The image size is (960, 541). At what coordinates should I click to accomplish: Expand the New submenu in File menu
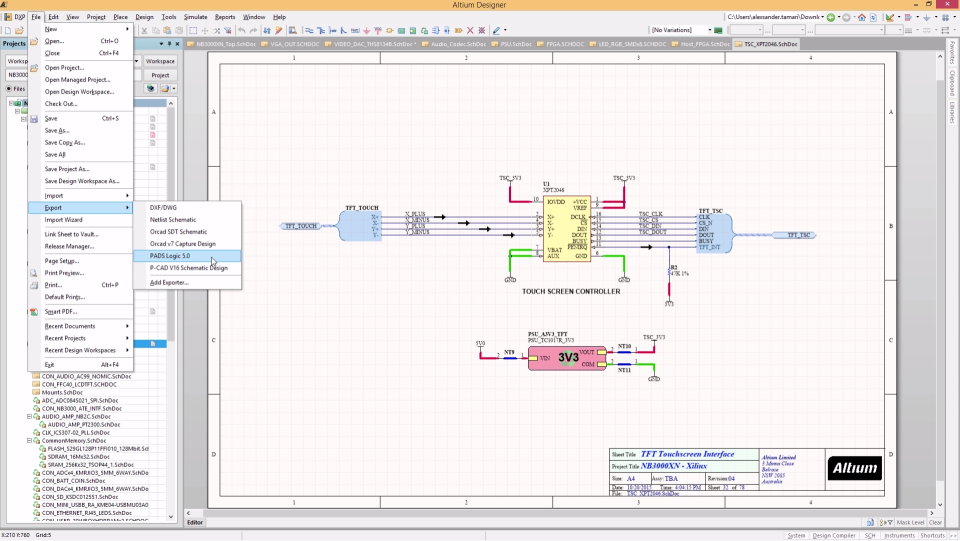[x=81, y=29]
